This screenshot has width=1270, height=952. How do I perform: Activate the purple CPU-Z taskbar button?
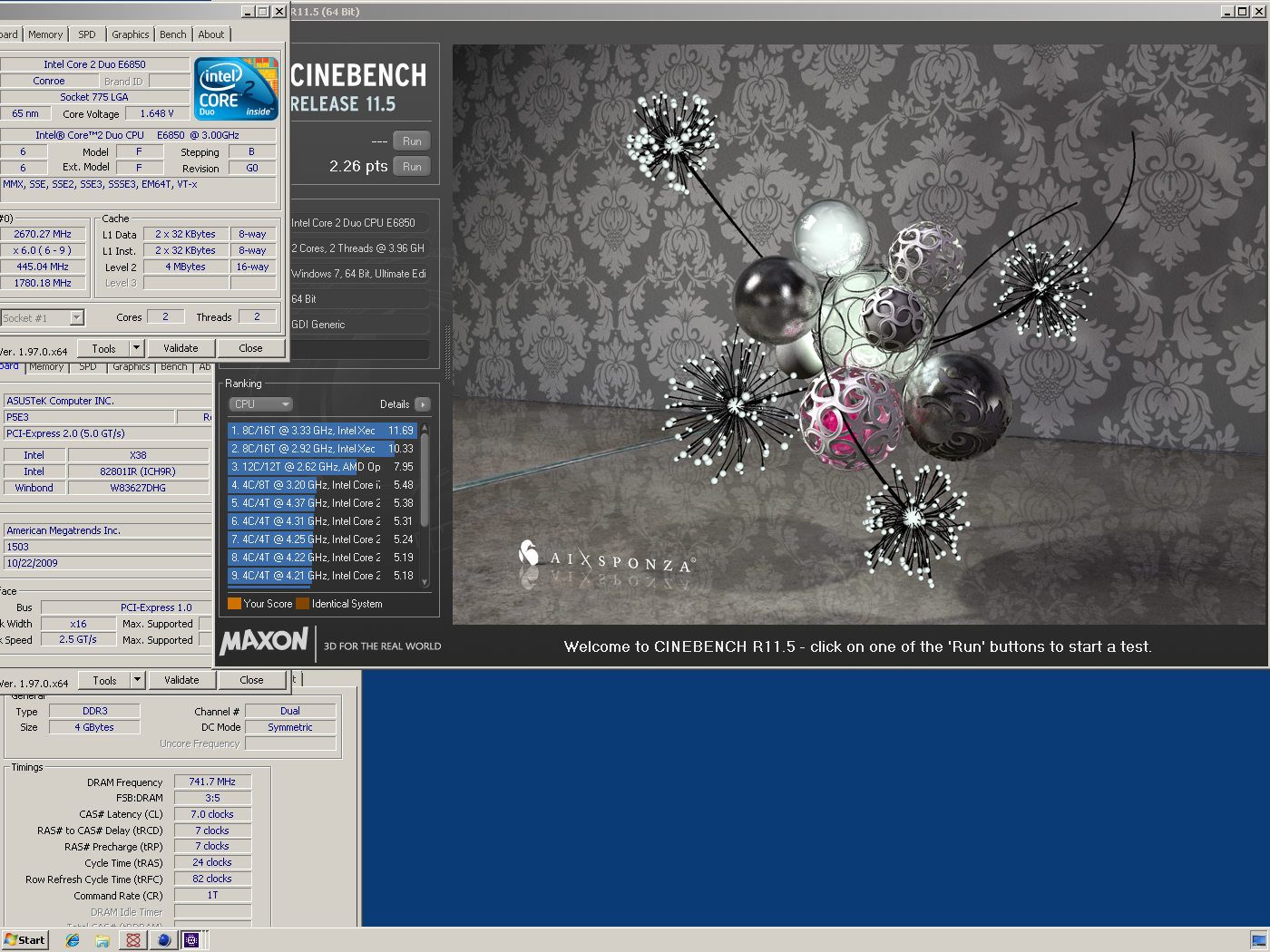coord(191,940)
